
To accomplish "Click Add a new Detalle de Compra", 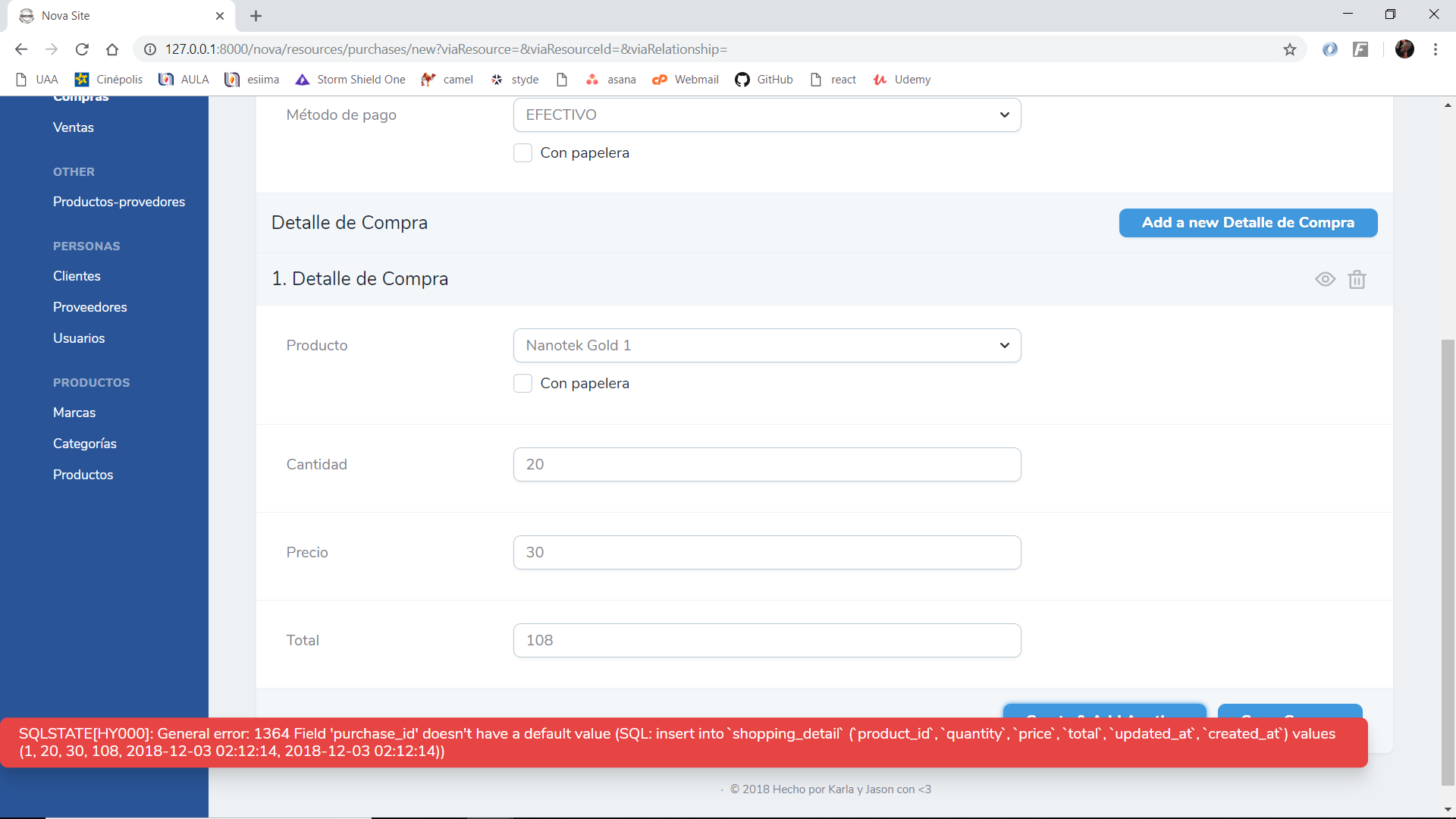I will [1248, 222].
